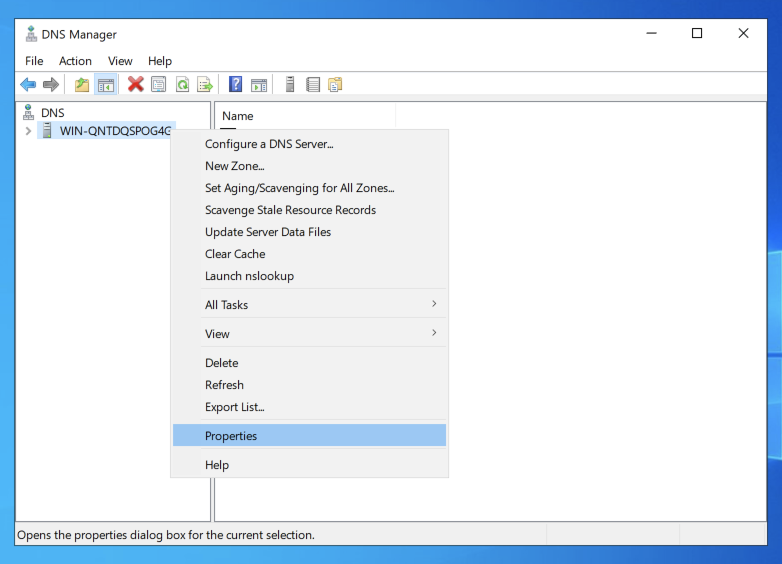The image size is (782, 564).
Task: Click the red X Delete toolbar icon
Action: (x=135, y=85)
